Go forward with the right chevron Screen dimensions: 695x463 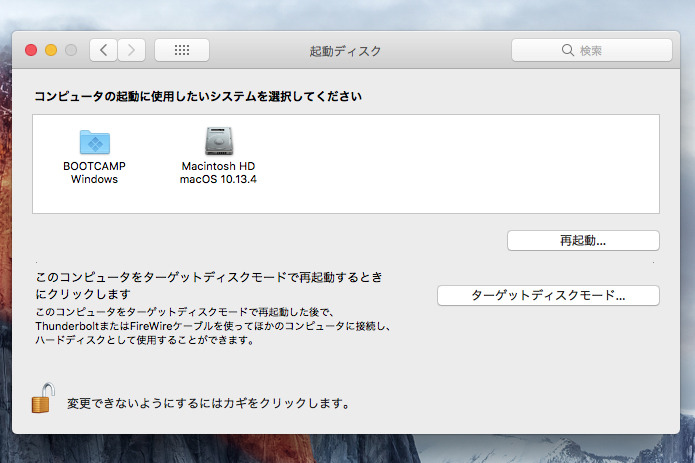(132, 50)
